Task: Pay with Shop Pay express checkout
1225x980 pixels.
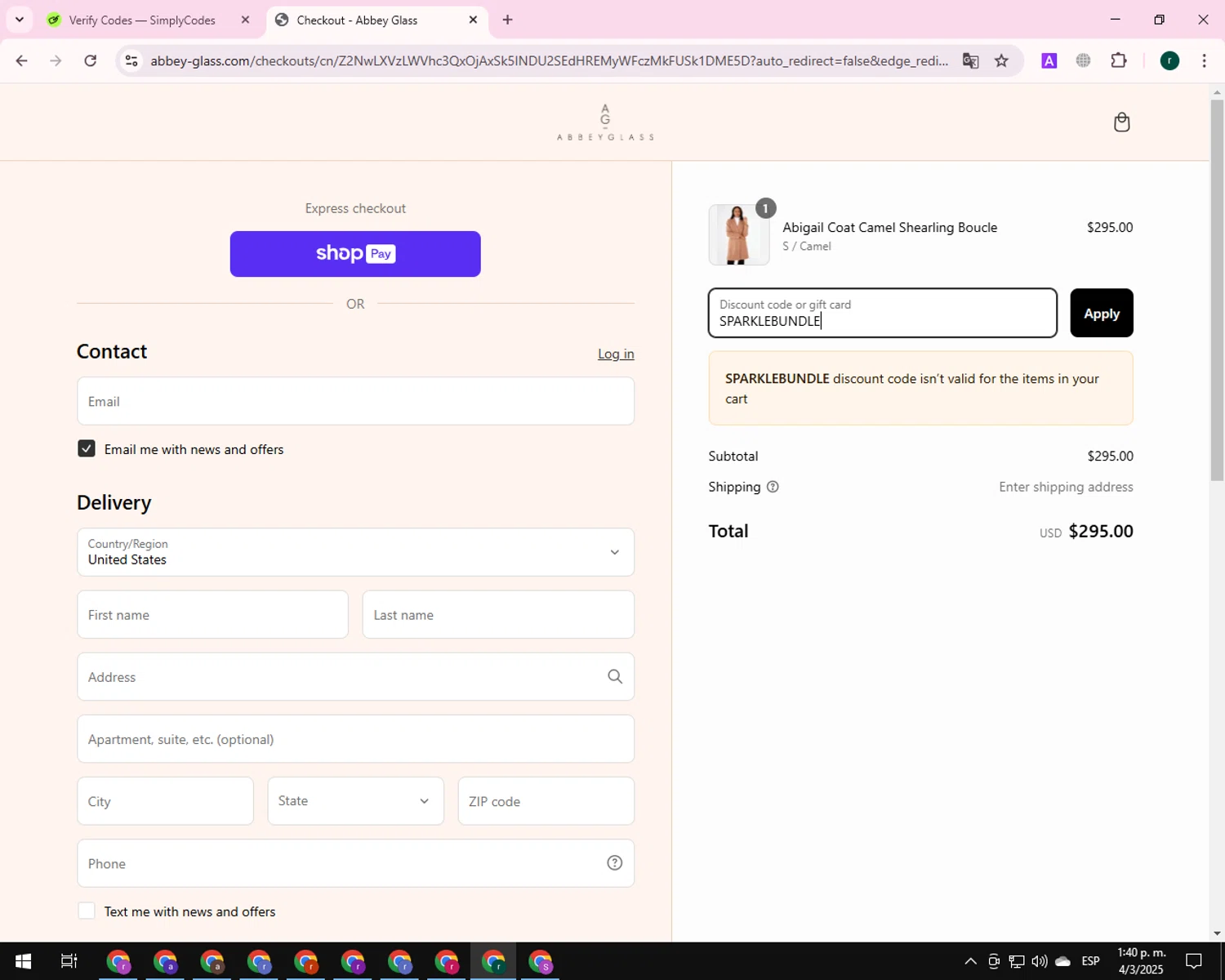Action: 355,254
